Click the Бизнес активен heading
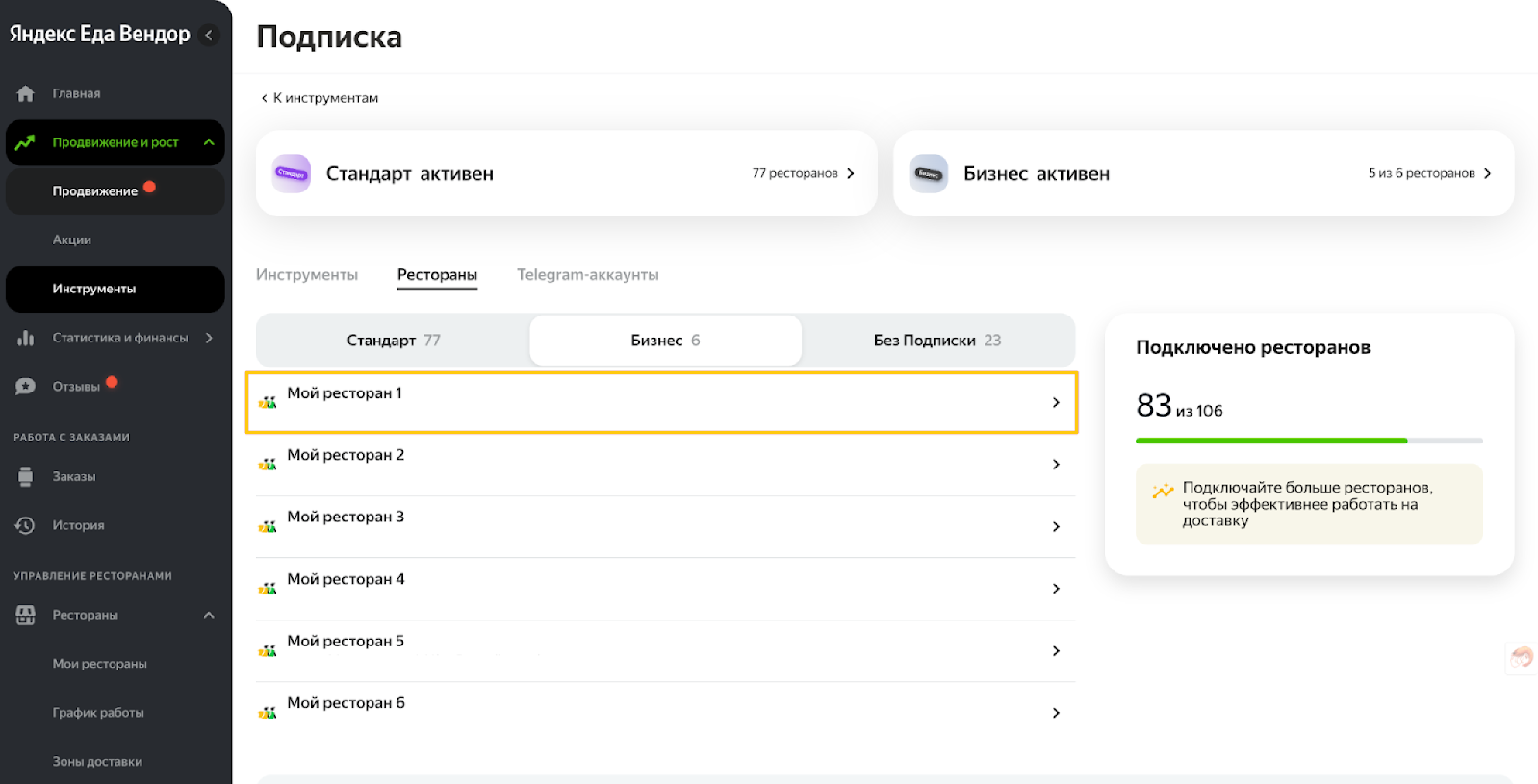The image size is (1538, 784). pos(1037,174)
